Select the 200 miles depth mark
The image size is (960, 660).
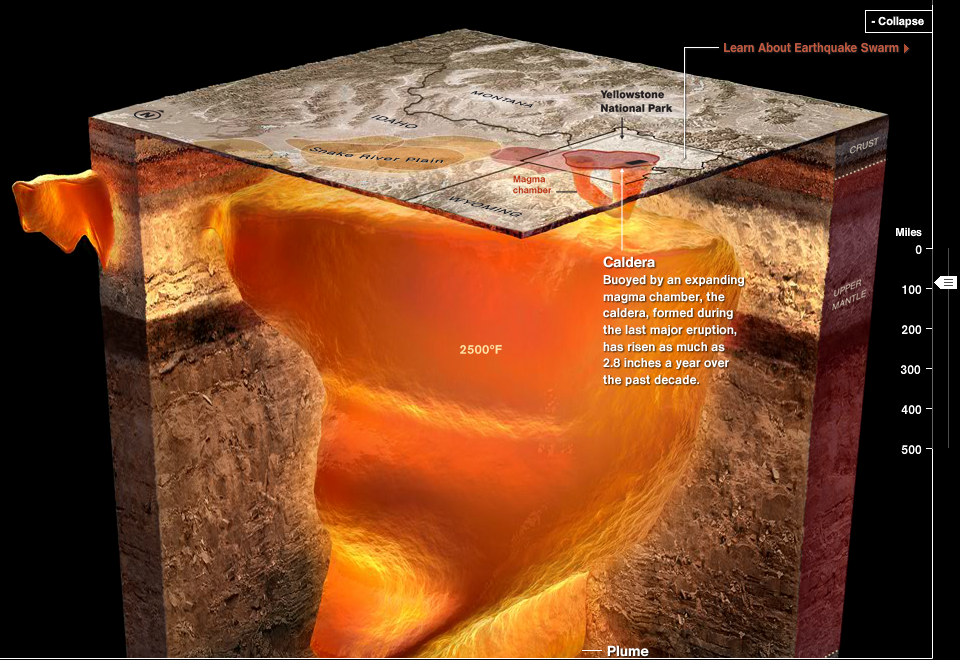[x=910, y=330]
